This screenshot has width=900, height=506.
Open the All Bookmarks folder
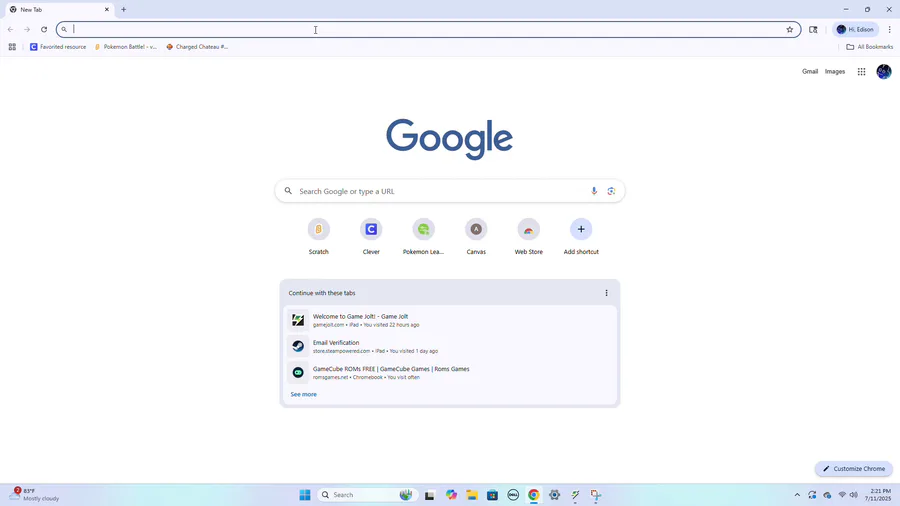[870, 47]
